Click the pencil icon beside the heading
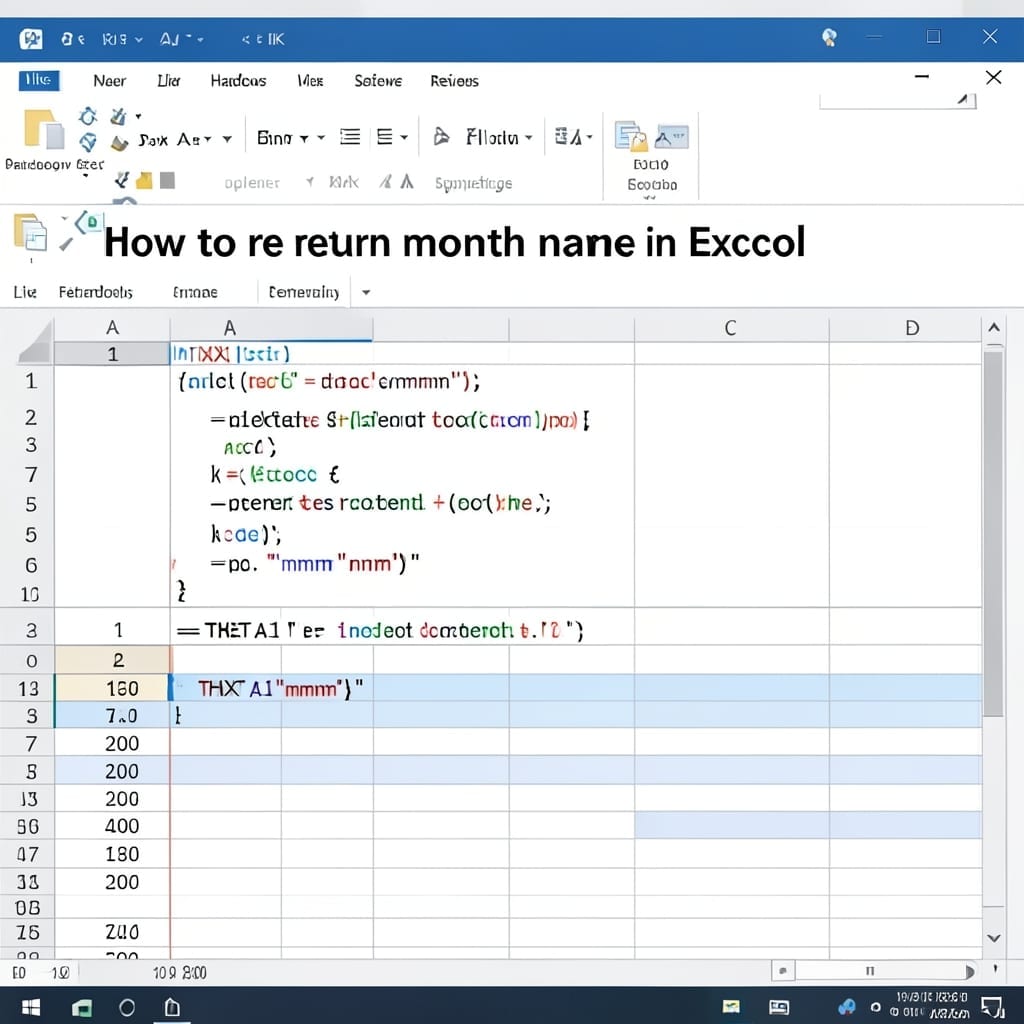Screen dimensions: 1024x1024 coord(66,244)
